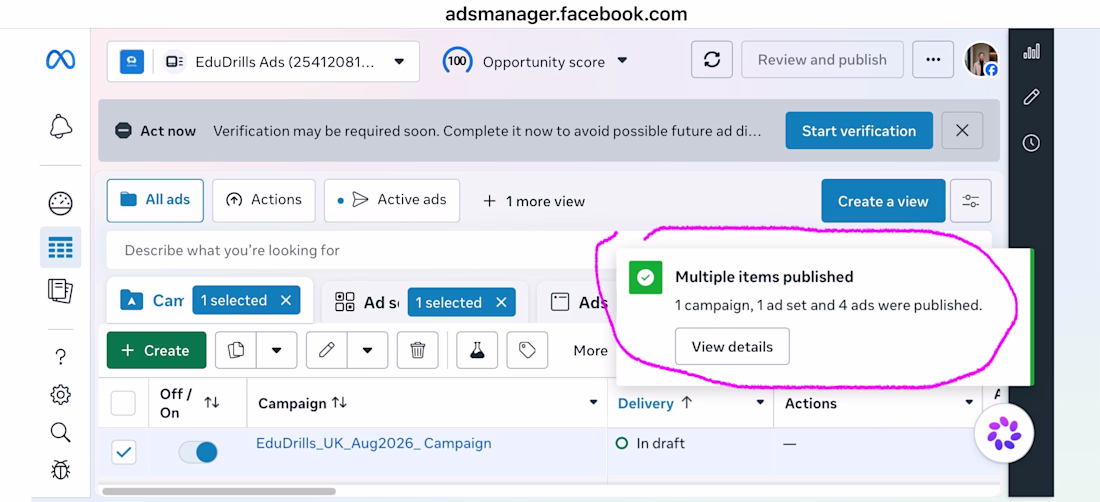Click the horizontal scrollbar under the table
The image size is (1100, 502).
click(x=219, y=491)
